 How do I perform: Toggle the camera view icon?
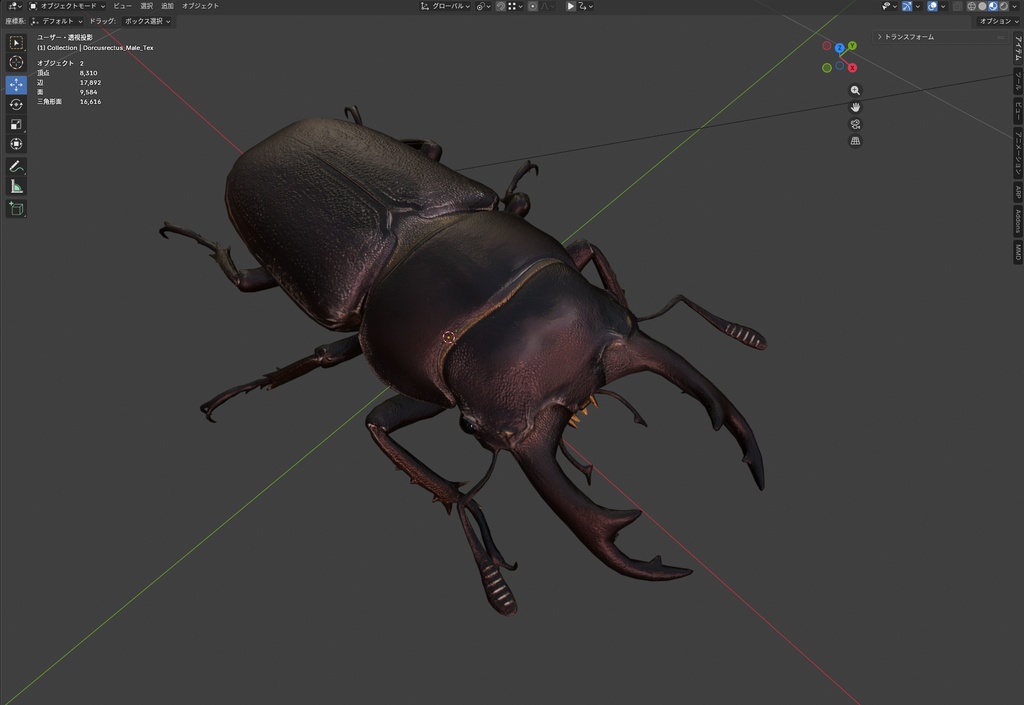click(855, 124)
